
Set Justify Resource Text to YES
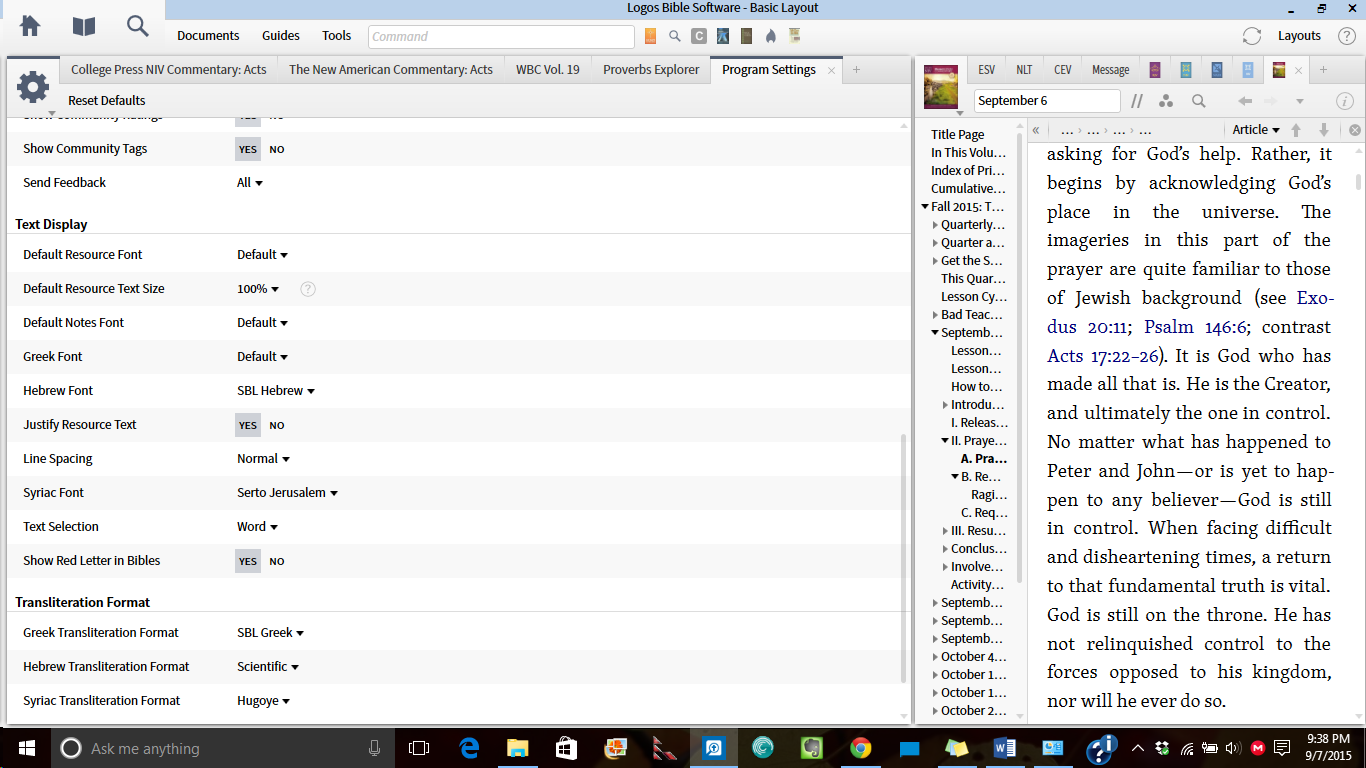tap(248, 425)
